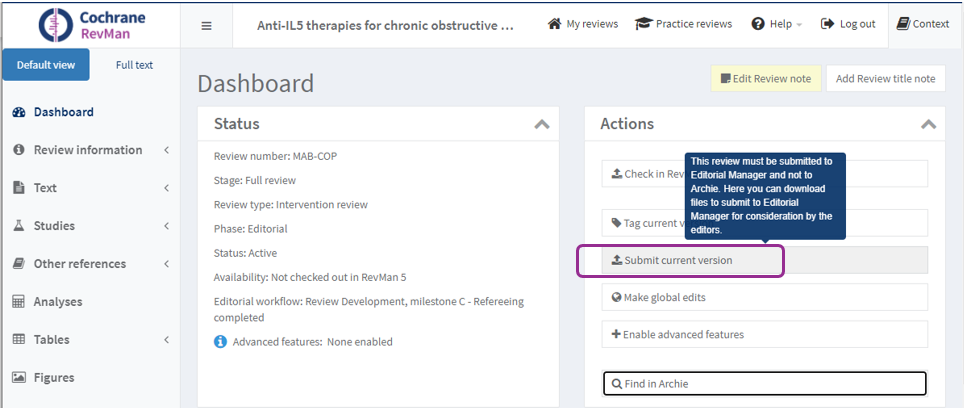Select Dashboard in the sidebar
Image resolution: width=964 pixels, height=408 pixels.
63,112
